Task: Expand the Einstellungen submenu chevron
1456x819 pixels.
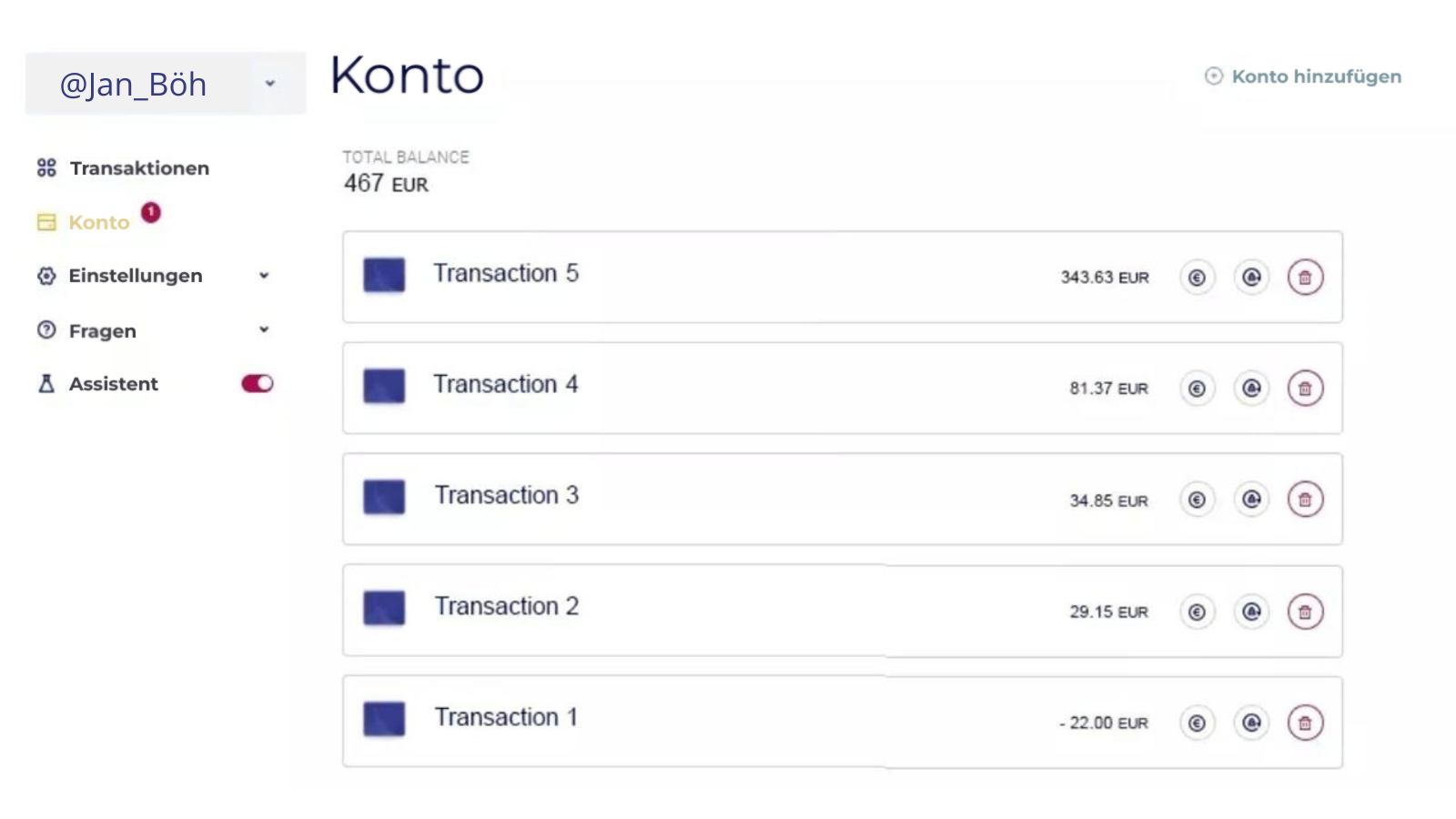Action: point(264,276)
